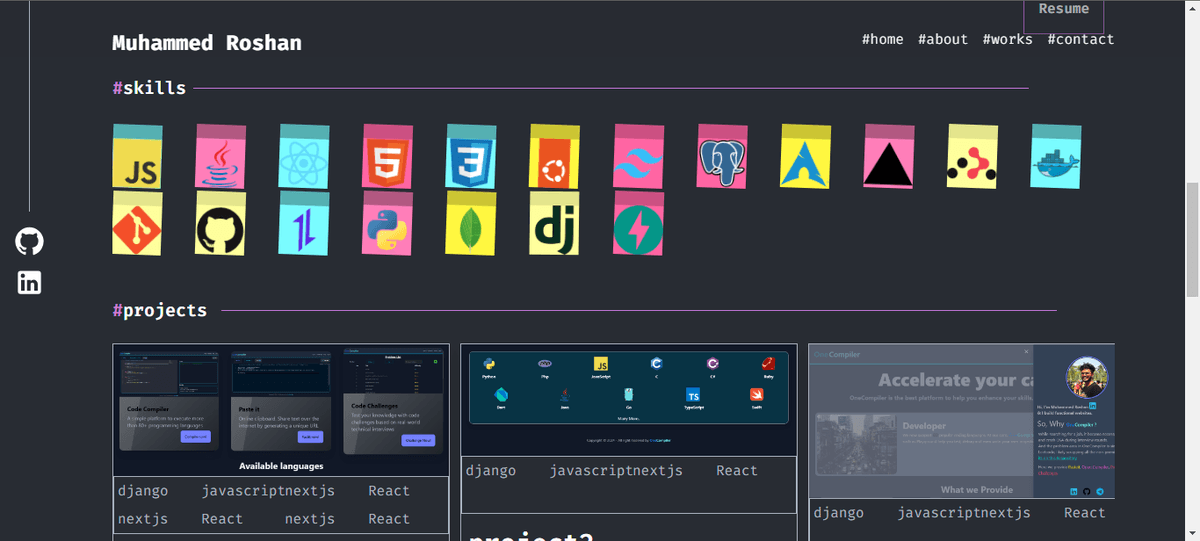Click the #projects section heading

(160, 310)
